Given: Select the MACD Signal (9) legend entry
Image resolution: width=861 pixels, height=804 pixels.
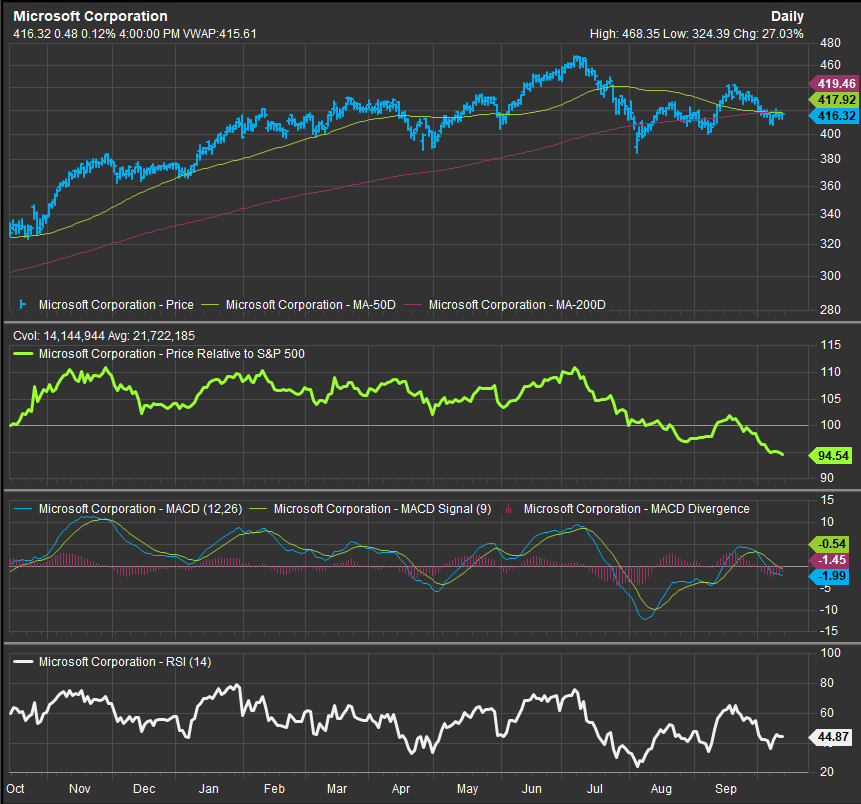Looking at the screenshot, I should [382, 509].
